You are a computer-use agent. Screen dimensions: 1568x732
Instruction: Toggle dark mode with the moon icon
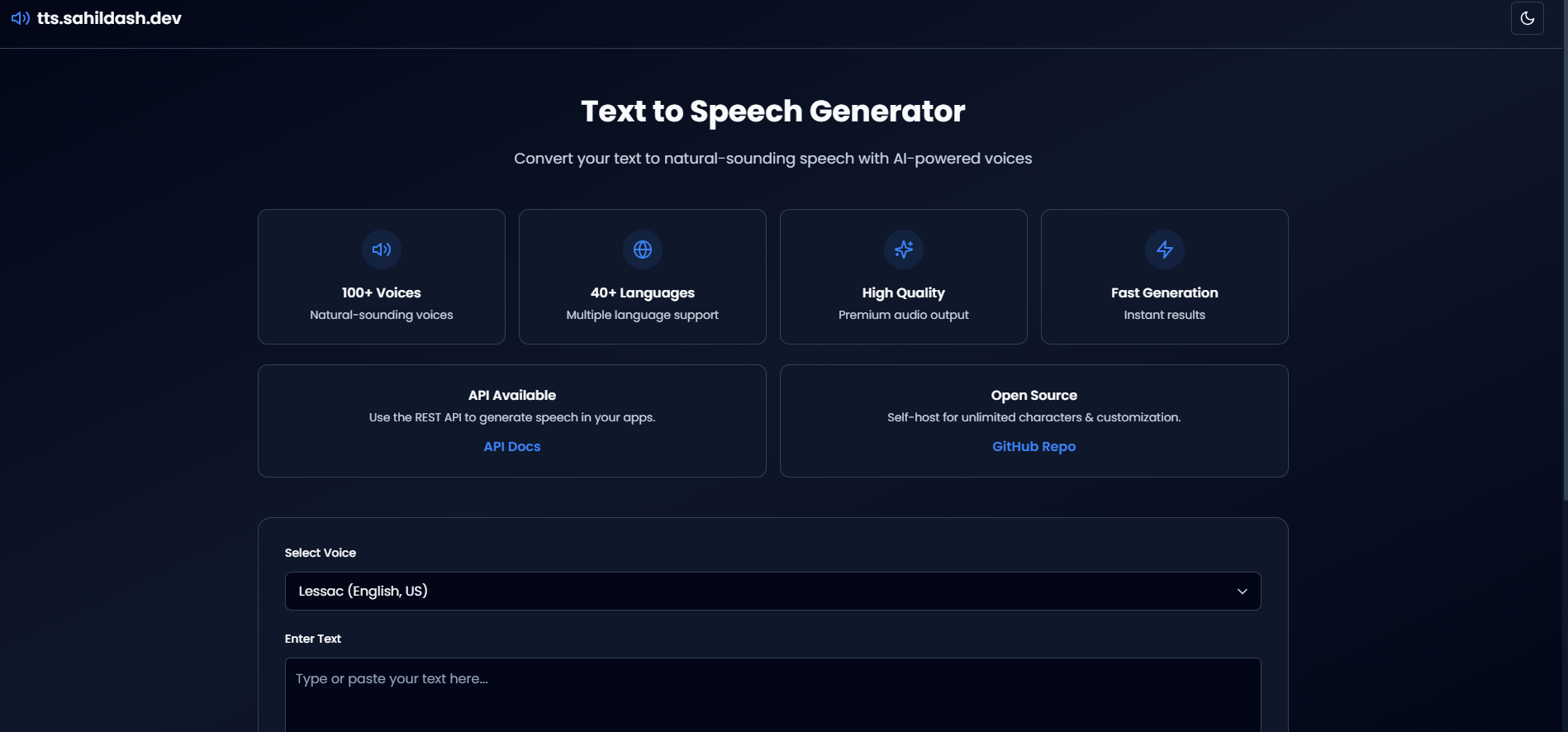pyautogui.click(x=1527, y=18)
